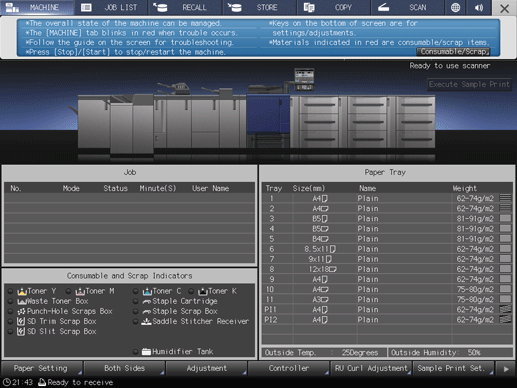Select the Toner Y indicator lamp
Image resolution: width=517 pixels, height=388 pixels.
(10, 291)
